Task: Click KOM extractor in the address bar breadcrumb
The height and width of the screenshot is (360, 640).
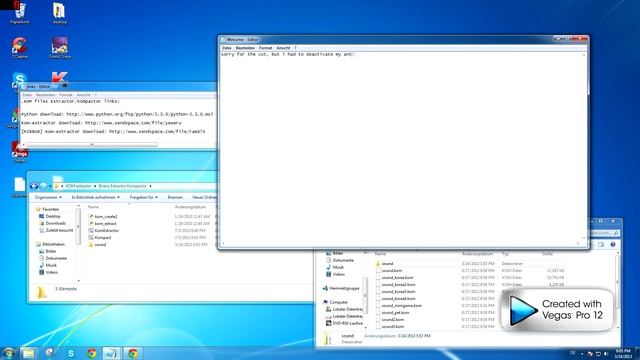Action: tap(78, 186)
